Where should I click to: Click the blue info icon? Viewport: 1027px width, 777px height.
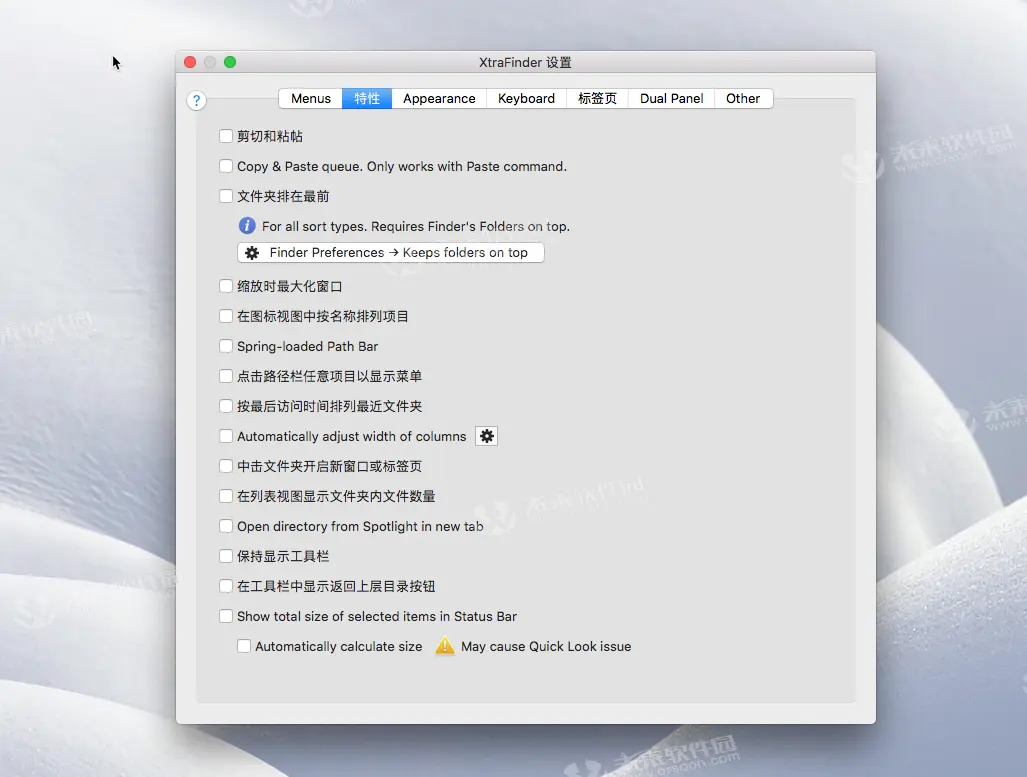pyautogui.click(x=247, y=226)
